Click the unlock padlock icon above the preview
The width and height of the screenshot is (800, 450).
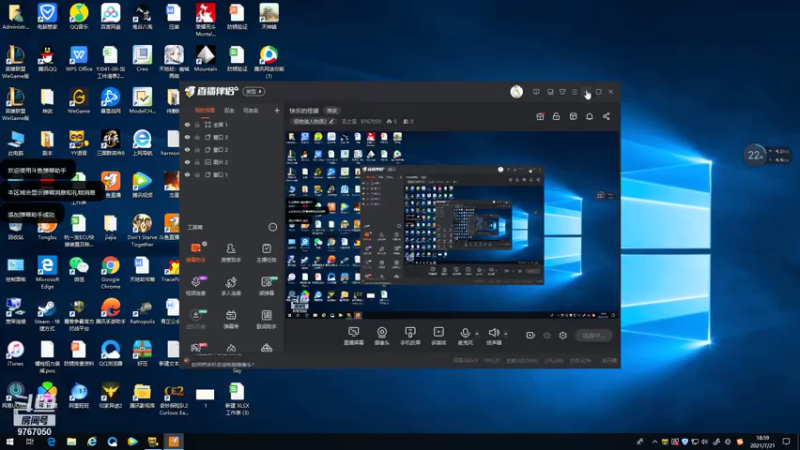[x=556, y=116]
